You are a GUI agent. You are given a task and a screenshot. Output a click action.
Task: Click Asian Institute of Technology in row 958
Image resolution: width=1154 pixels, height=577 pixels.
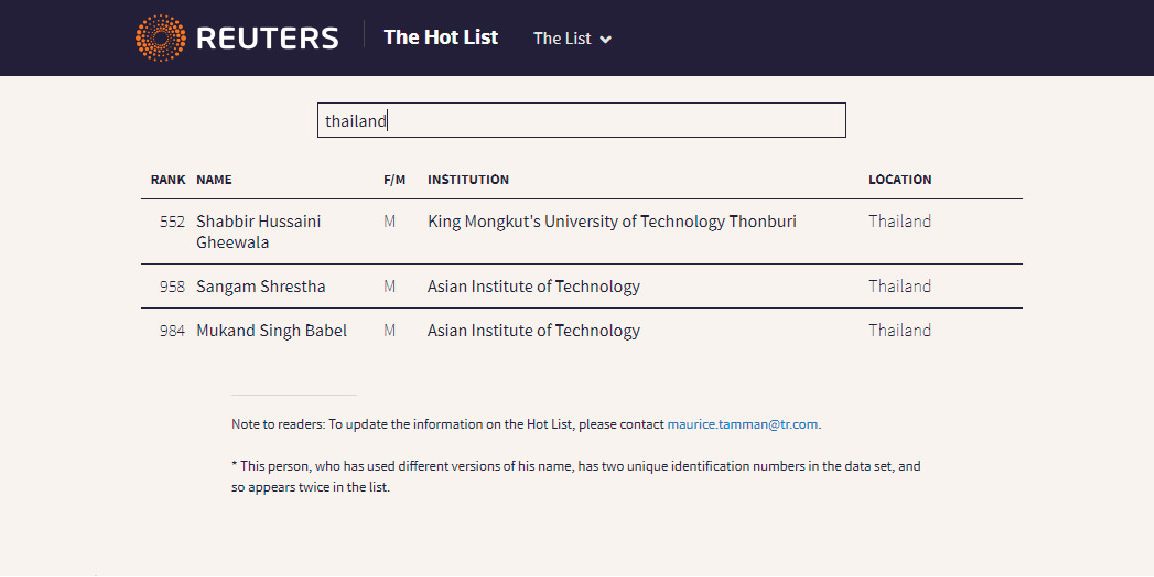point(533,287)
